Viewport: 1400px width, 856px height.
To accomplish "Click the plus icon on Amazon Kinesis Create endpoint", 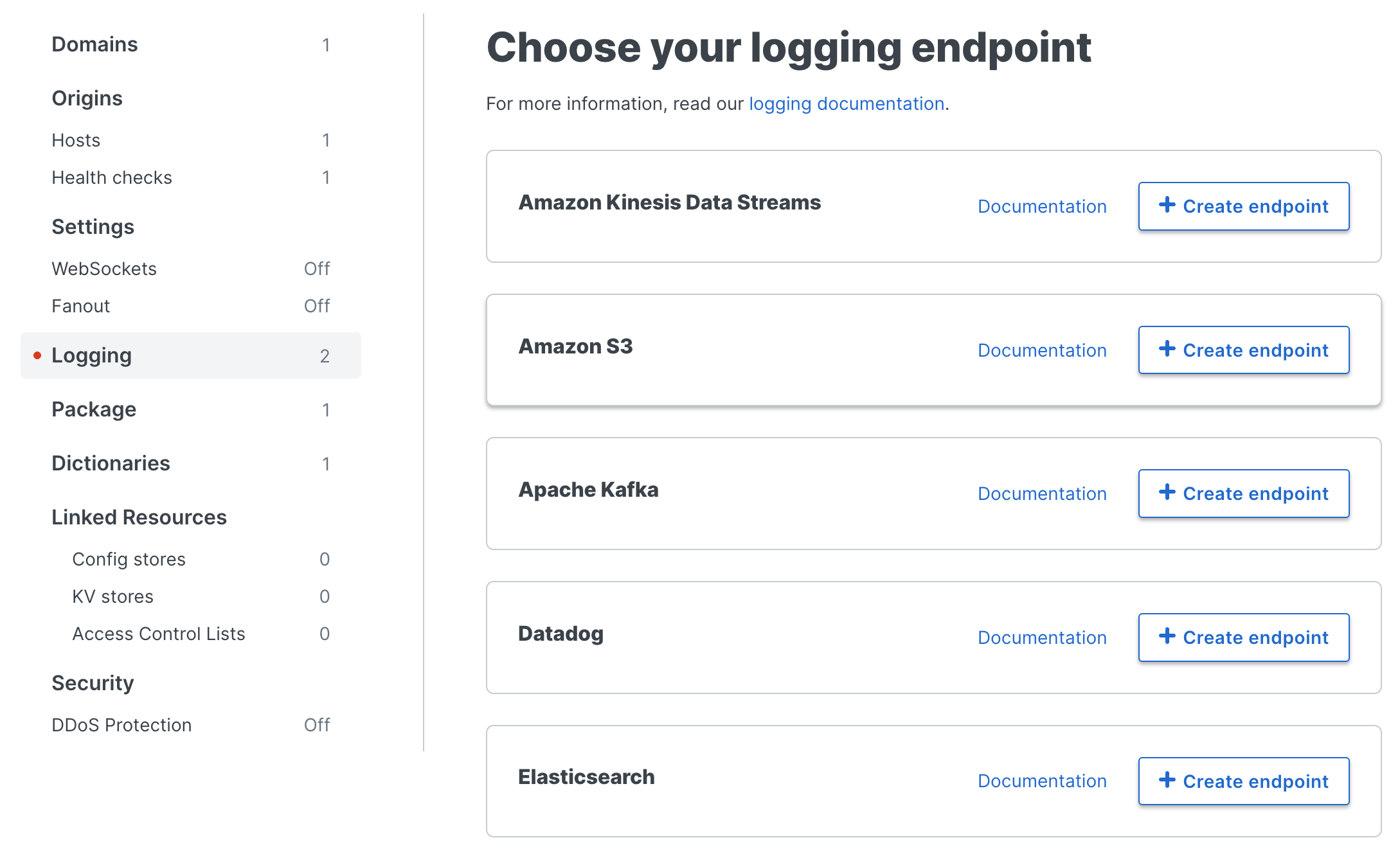I will coord(1168,206).
